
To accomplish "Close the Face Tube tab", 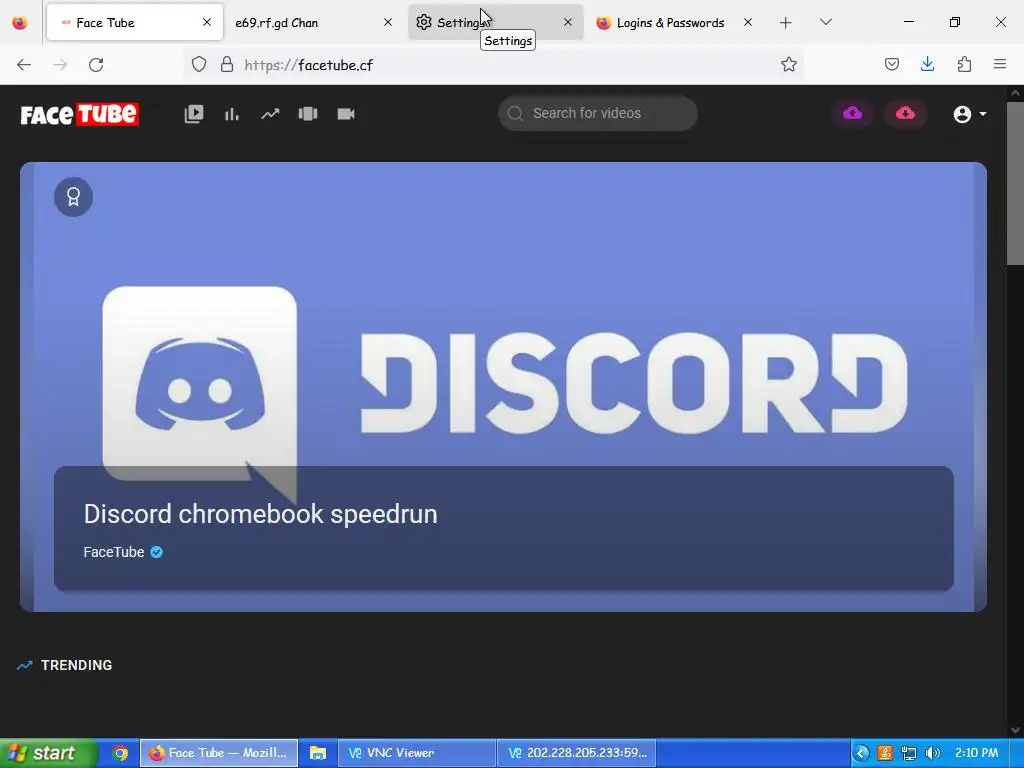I will (x=207, y=22).
